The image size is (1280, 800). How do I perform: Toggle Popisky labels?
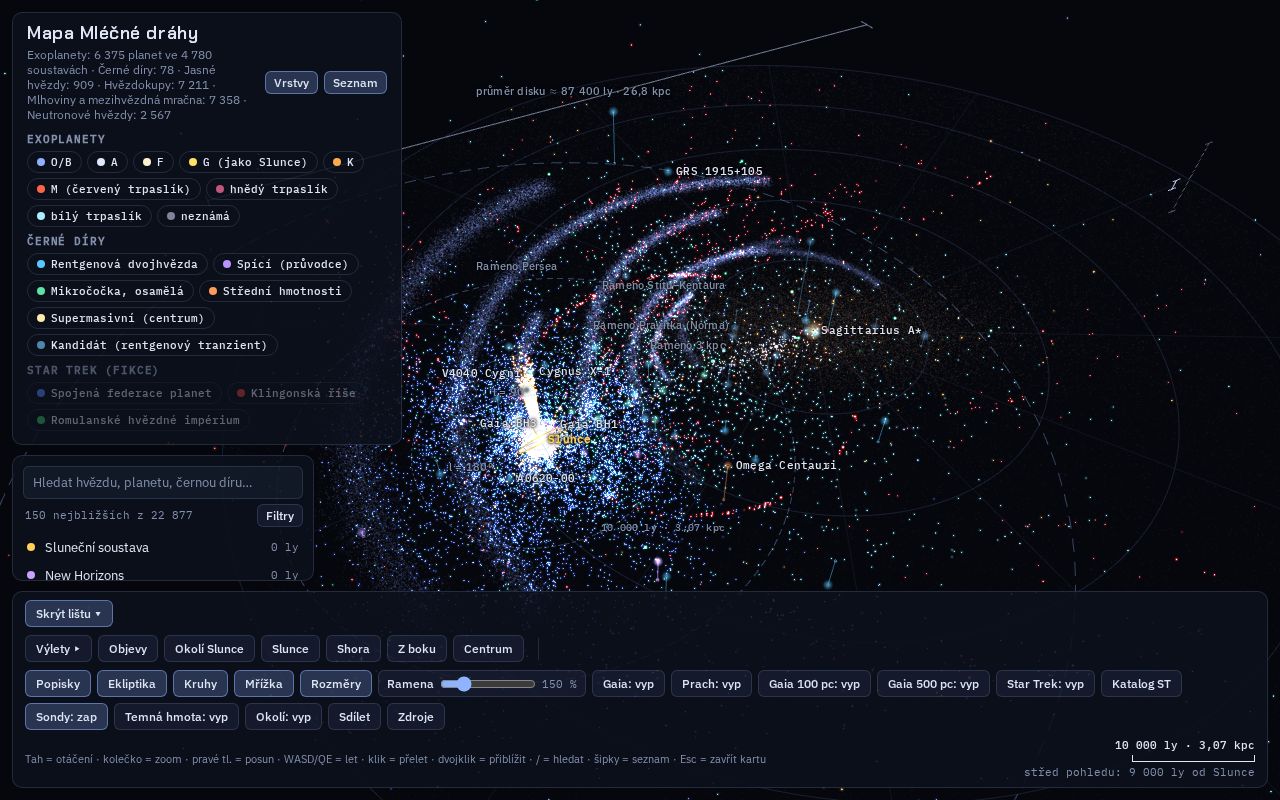tap(58, 684)
